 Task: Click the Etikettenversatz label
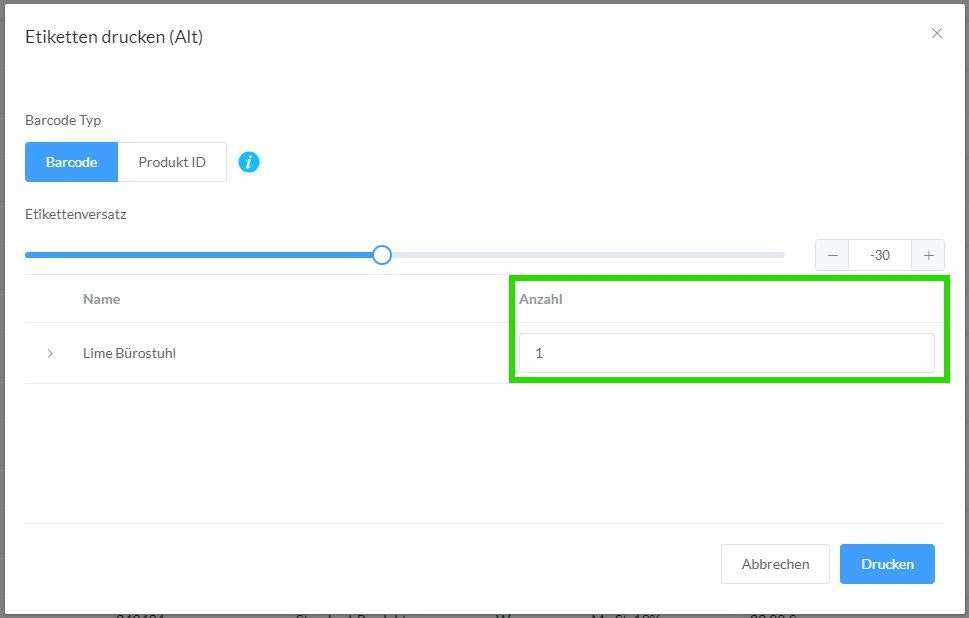coord(76,214)
